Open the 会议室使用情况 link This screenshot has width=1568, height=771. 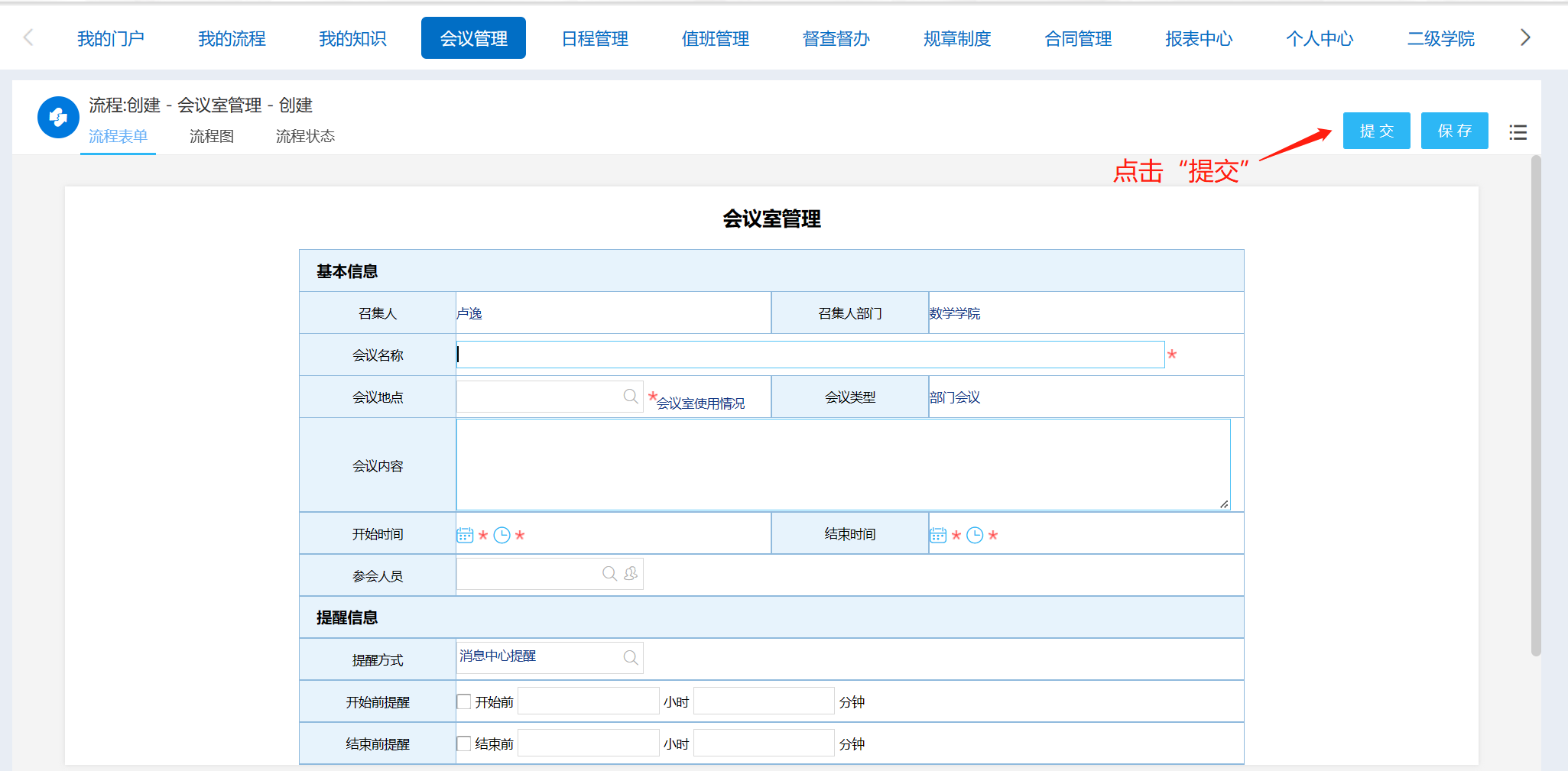(700, 403)
